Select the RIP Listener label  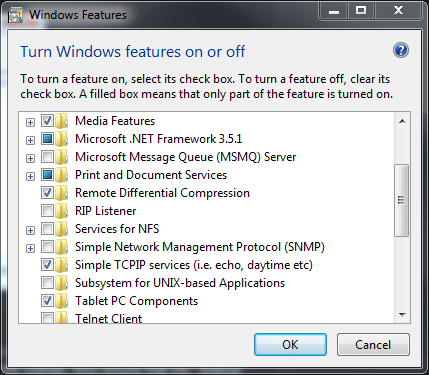[106, 211]
